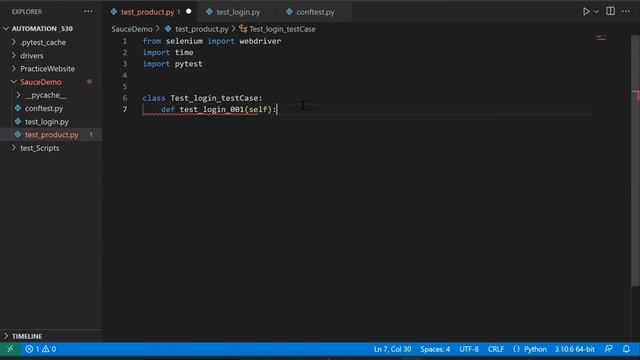Expand the TIMELINE section

click(x=27, y=336)
